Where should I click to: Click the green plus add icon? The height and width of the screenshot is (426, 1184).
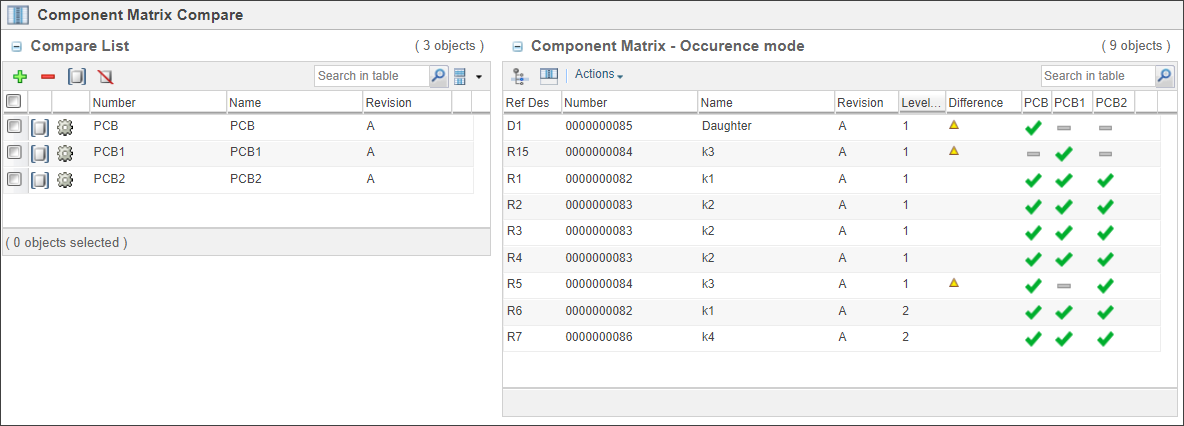click(x=20, y=76)
